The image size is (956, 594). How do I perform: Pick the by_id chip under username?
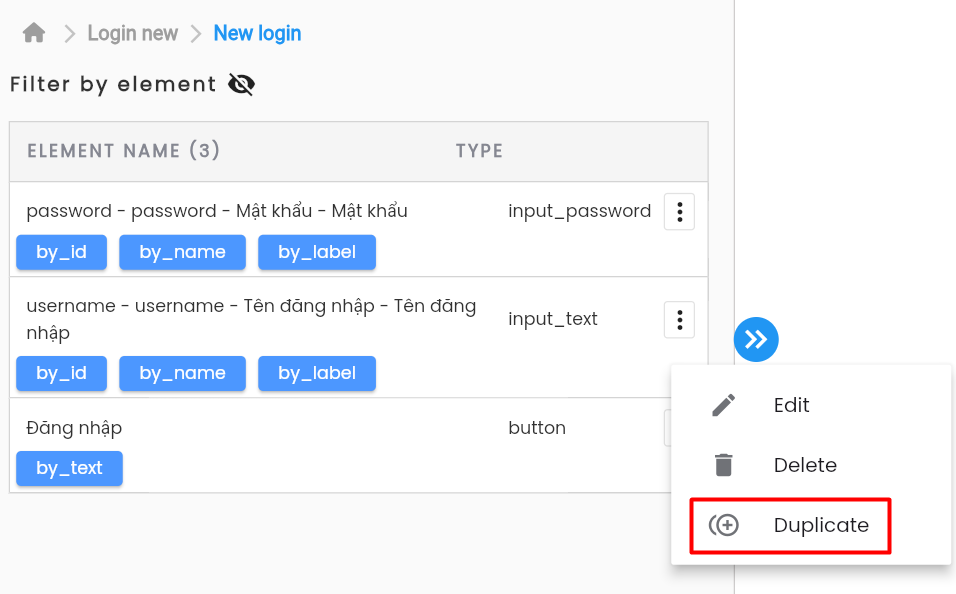pos(62,373)
